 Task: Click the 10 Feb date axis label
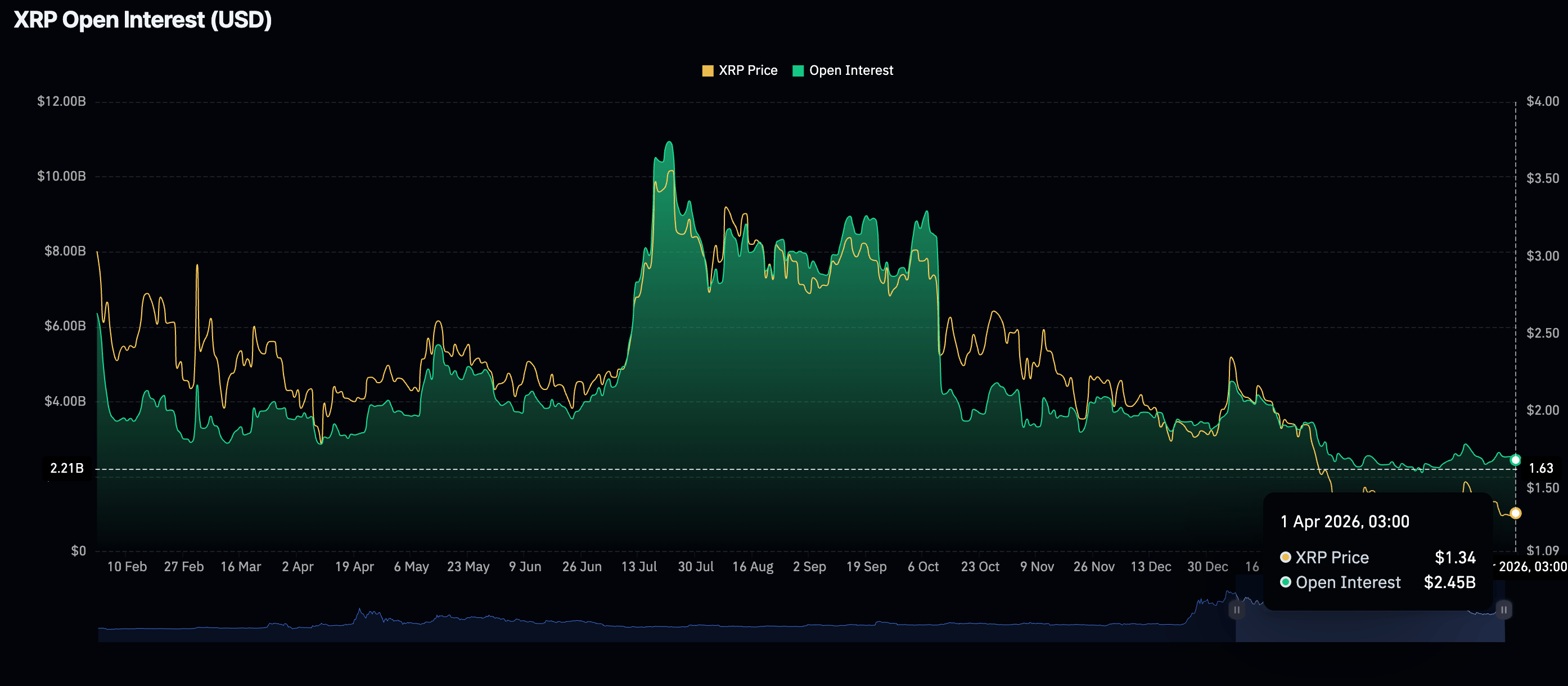pyautogui.click(x=127, y=567)
